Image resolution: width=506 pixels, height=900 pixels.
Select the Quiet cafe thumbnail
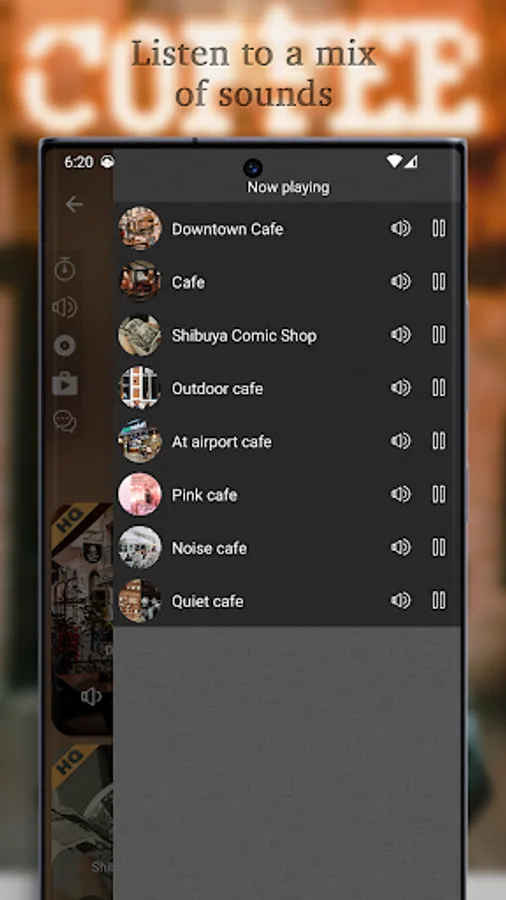[140, 601]
